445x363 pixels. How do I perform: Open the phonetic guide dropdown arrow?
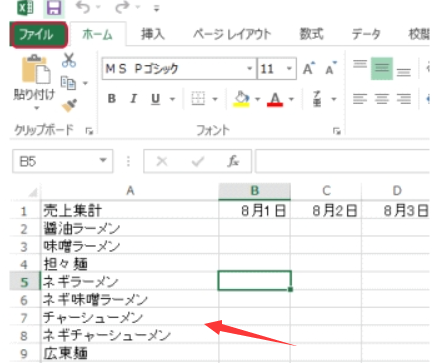[x=334, y=99]
